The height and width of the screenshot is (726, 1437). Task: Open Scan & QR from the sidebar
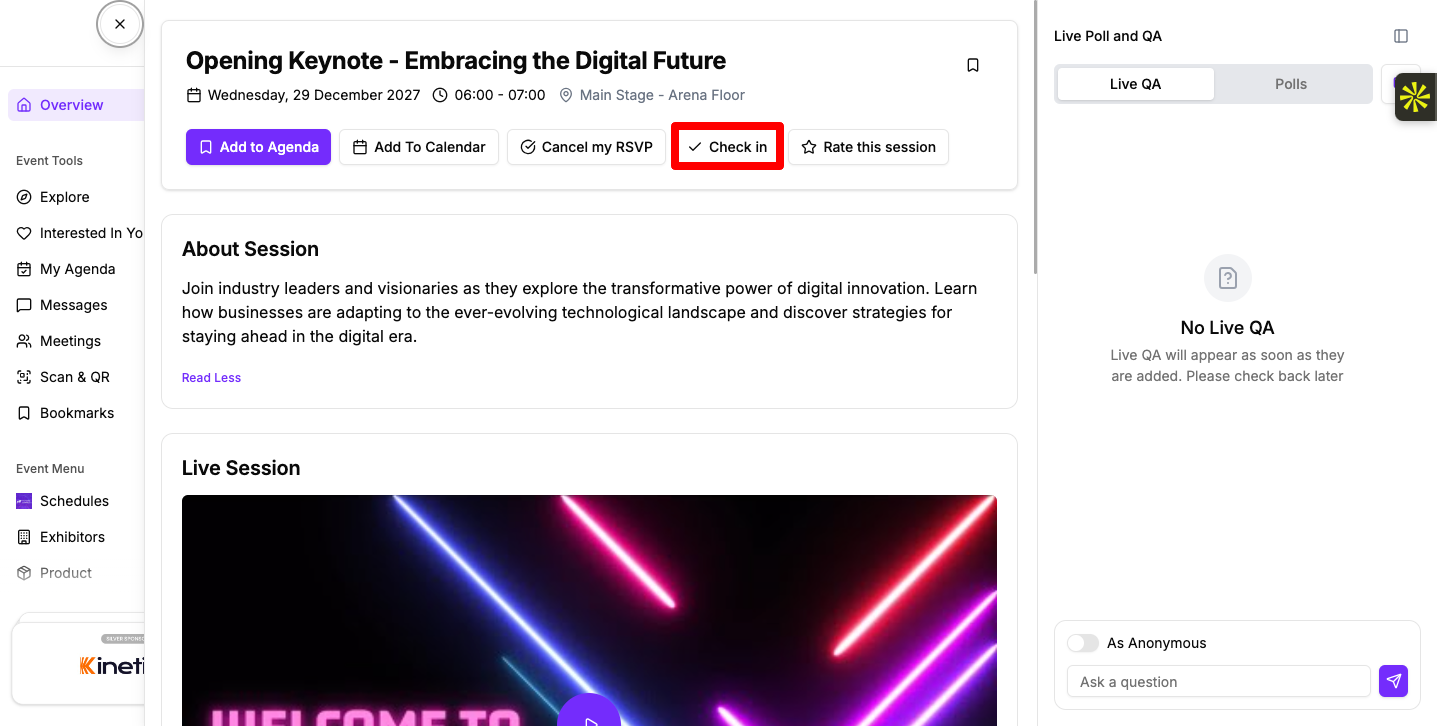click(76, 377)
